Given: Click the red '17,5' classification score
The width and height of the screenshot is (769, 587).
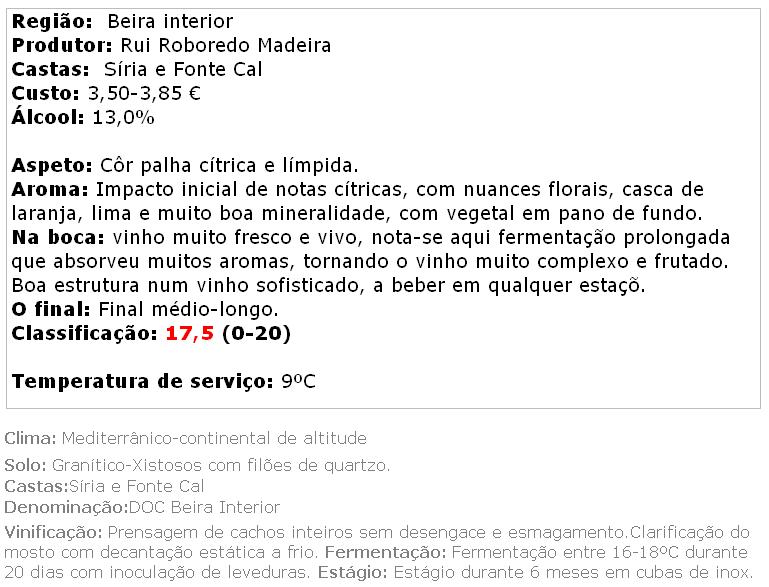Looking at the screenshot, I should 190,333.
